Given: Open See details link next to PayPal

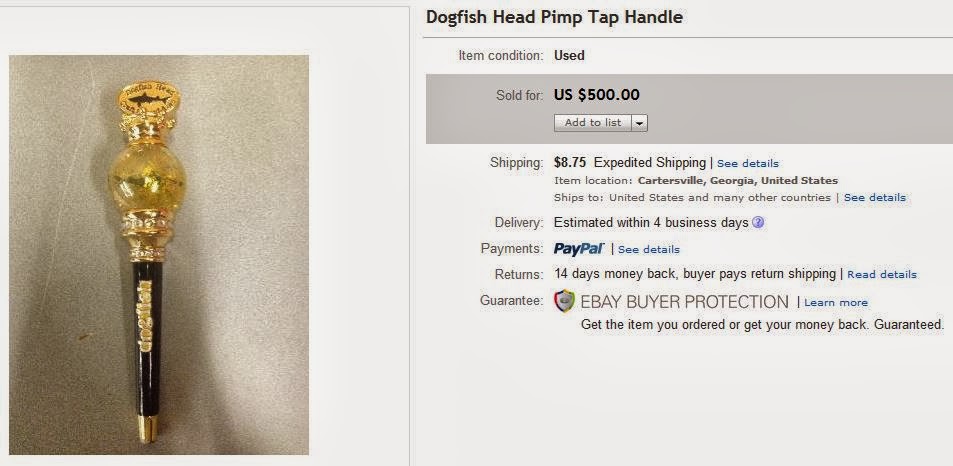Looking at the screenshot, I should tap(648, 249).
